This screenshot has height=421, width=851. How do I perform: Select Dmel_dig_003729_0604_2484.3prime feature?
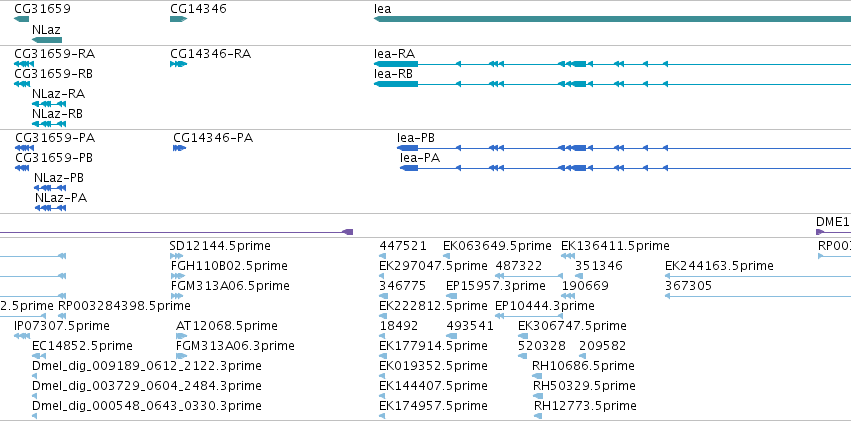click(147, 386)
